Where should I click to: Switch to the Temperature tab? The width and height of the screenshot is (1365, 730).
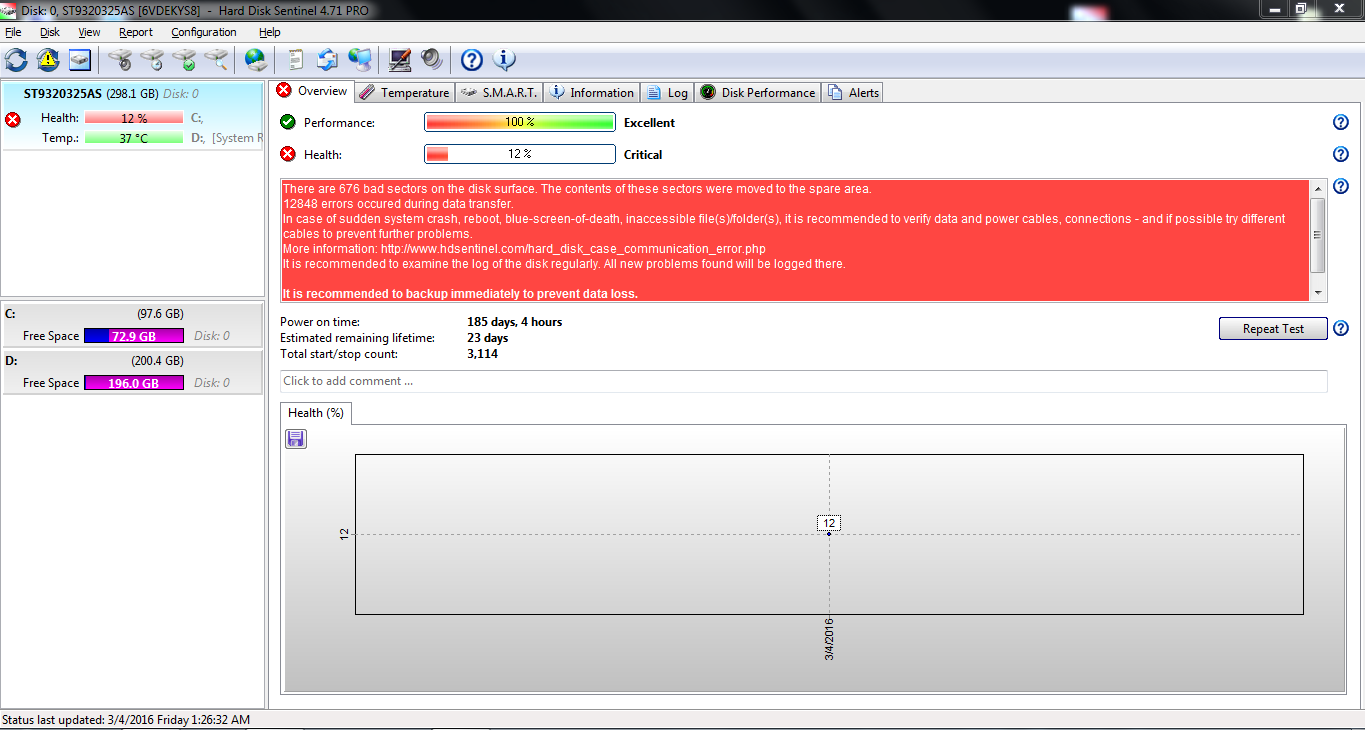click(x=404, y=93)
